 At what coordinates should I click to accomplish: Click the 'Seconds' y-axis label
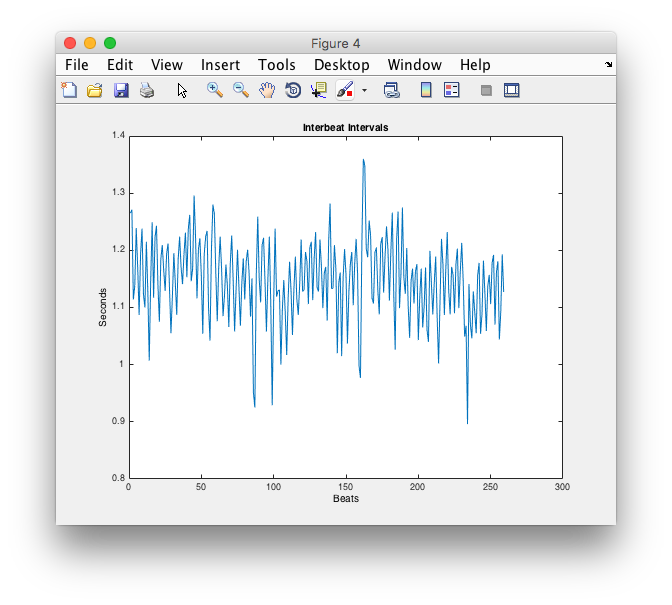pyautogui.click(x=102, y=307)
